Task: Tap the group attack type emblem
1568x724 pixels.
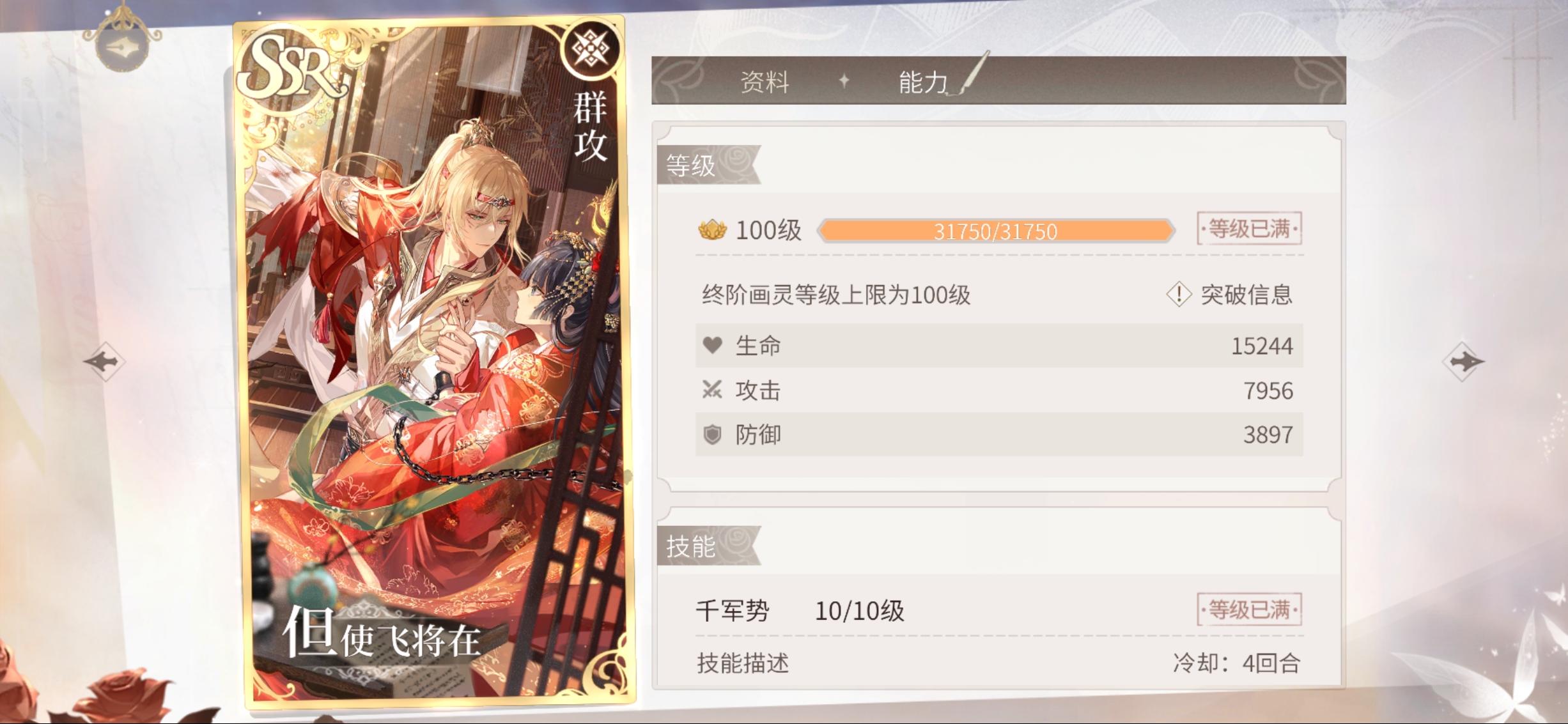Action: (x=591, y=49)
